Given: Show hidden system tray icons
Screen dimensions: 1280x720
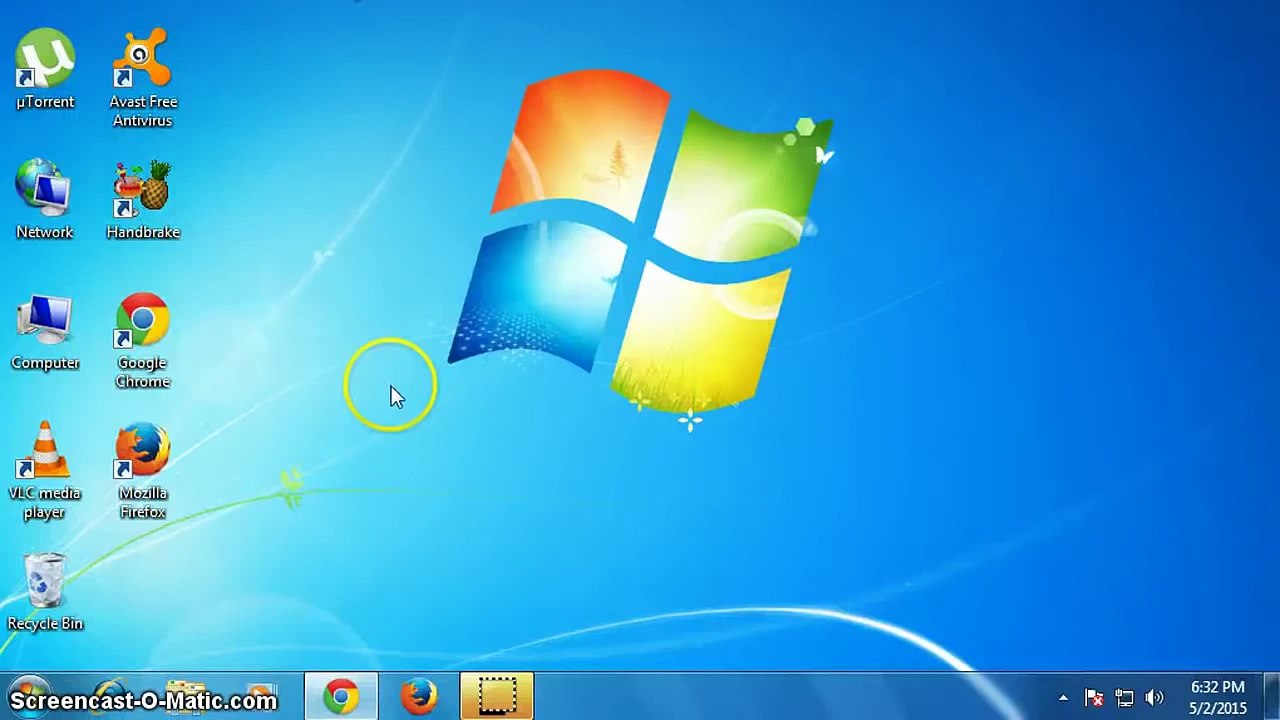Looking at the screenshot, I should 1063,697.
